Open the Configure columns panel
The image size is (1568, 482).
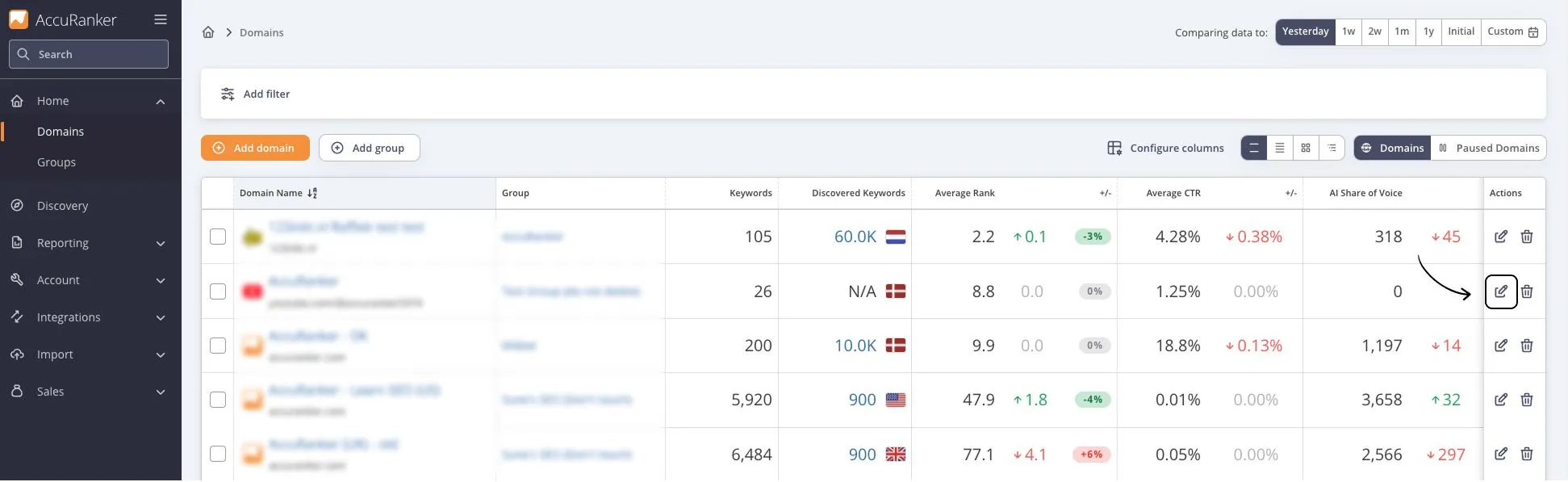coord(1165,148)
